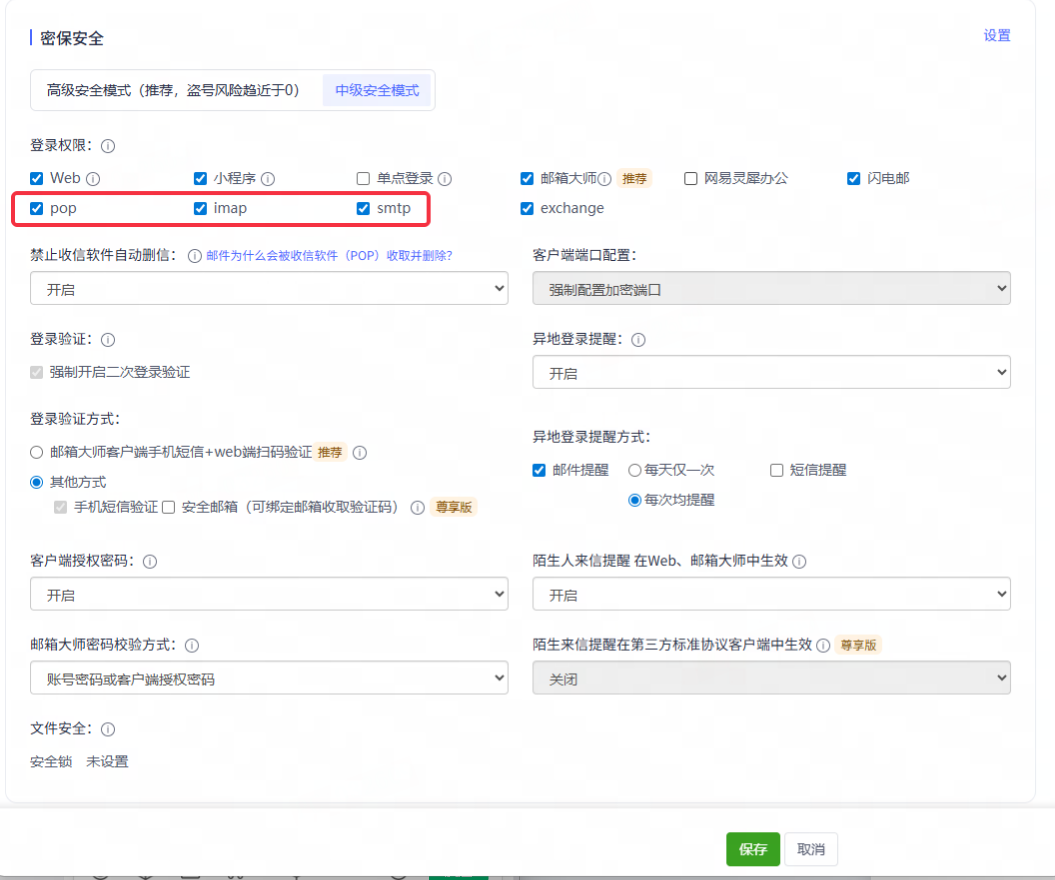
Task: Open the 陌生来信提醒第三方客户端 dropdown showing 关闭
Action: [771, 678]
